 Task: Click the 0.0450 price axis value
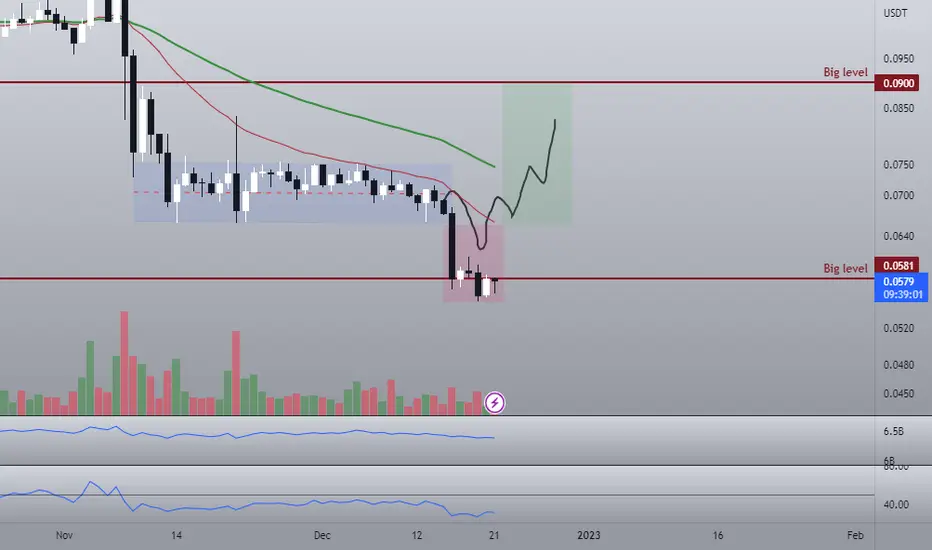[x=898, y=394]
